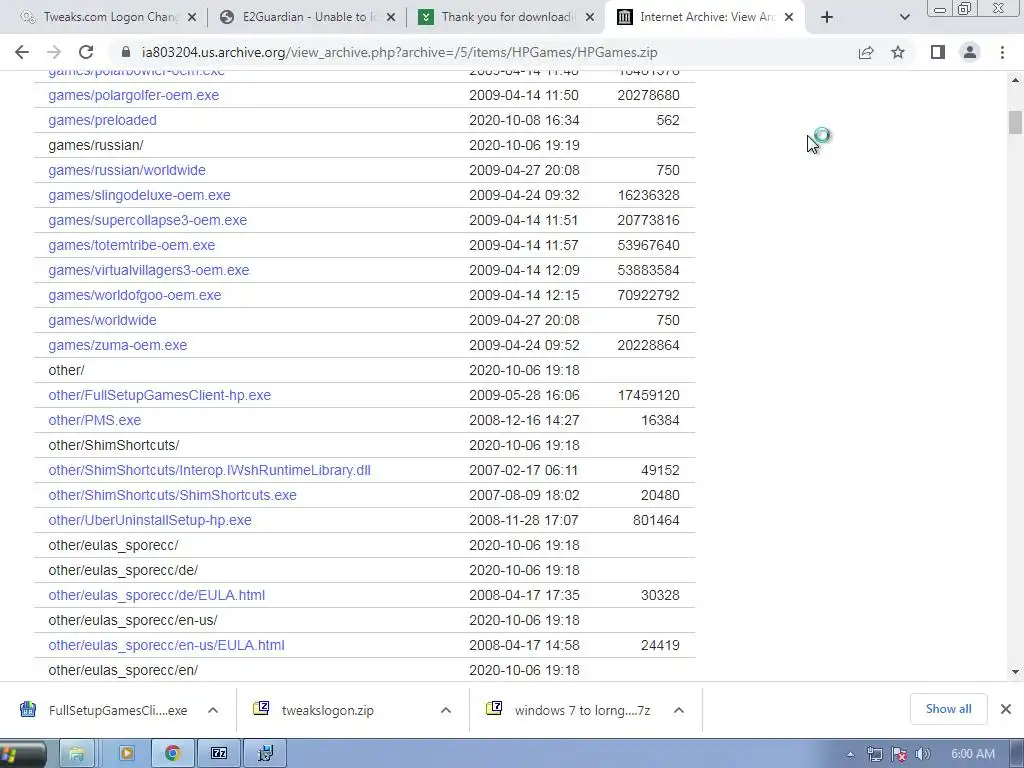
Task: Open Windows Explorer from taskbar
Action: 77,754
